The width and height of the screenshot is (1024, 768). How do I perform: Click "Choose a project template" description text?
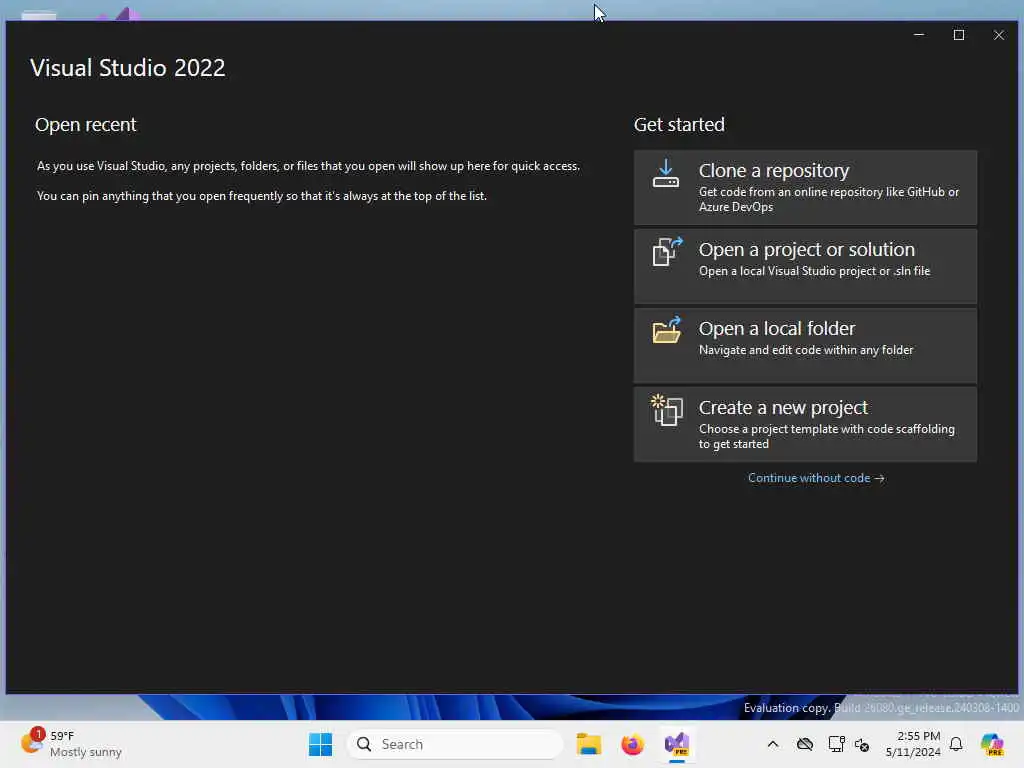827,436
